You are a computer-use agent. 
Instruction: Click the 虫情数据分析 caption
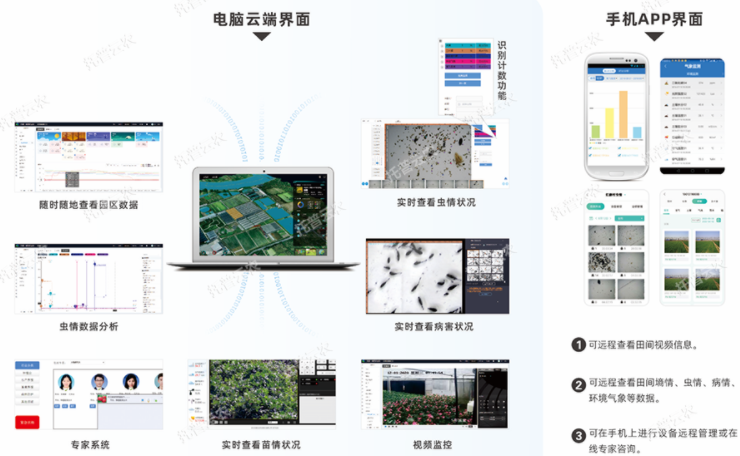89,326
